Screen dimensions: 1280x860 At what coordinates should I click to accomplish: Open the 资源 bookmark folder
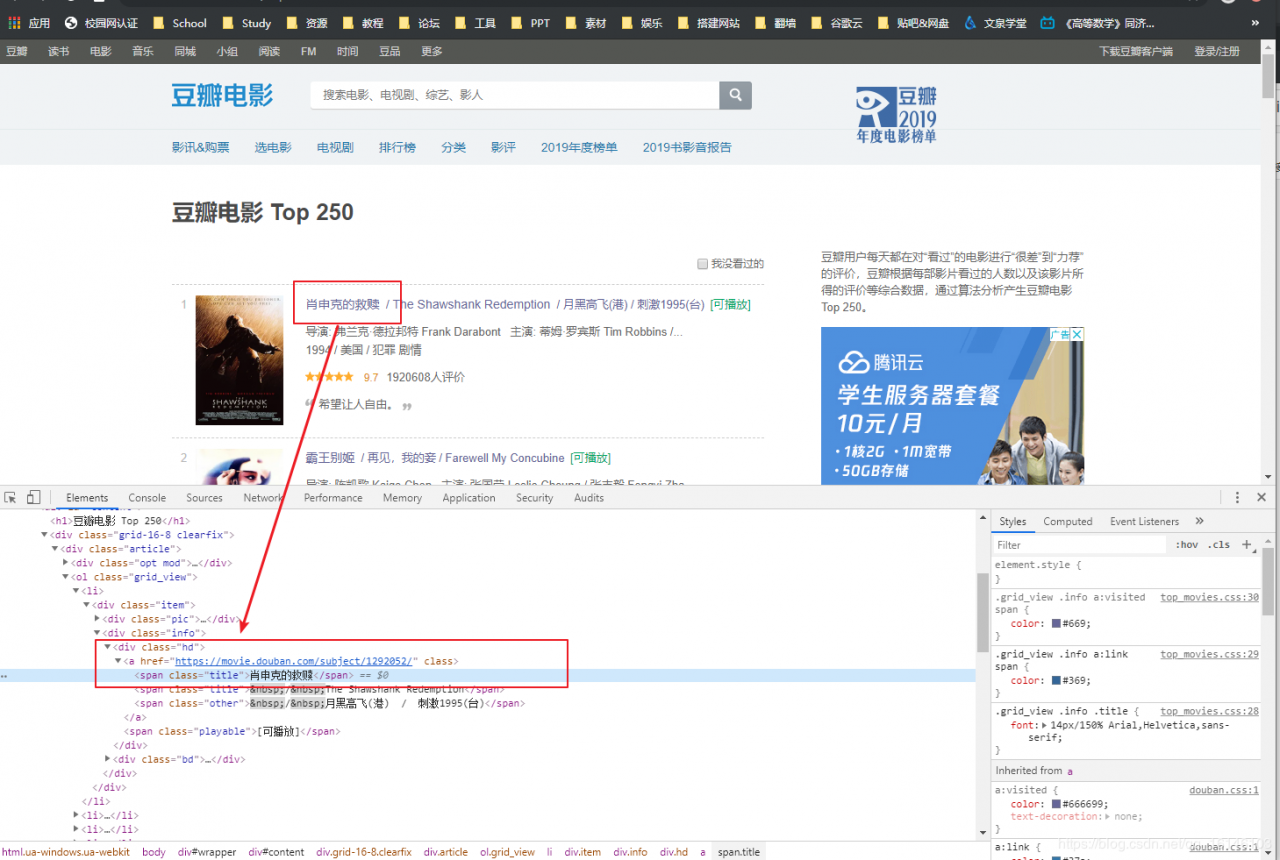click(x=306, y=23)
